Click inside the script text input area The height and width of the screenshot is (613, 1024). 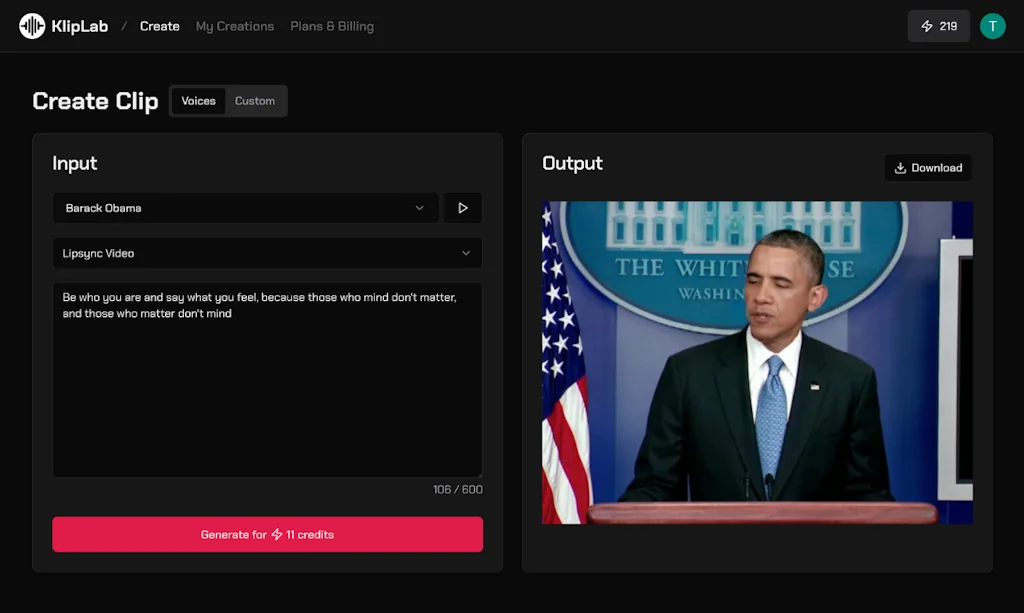pos(267,380)
